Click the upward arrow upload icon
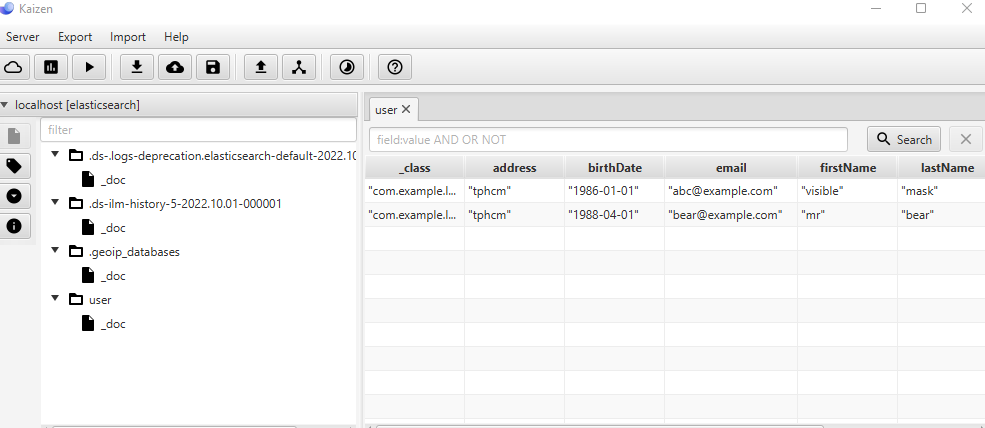985x428 pixels. pos(261,67)
